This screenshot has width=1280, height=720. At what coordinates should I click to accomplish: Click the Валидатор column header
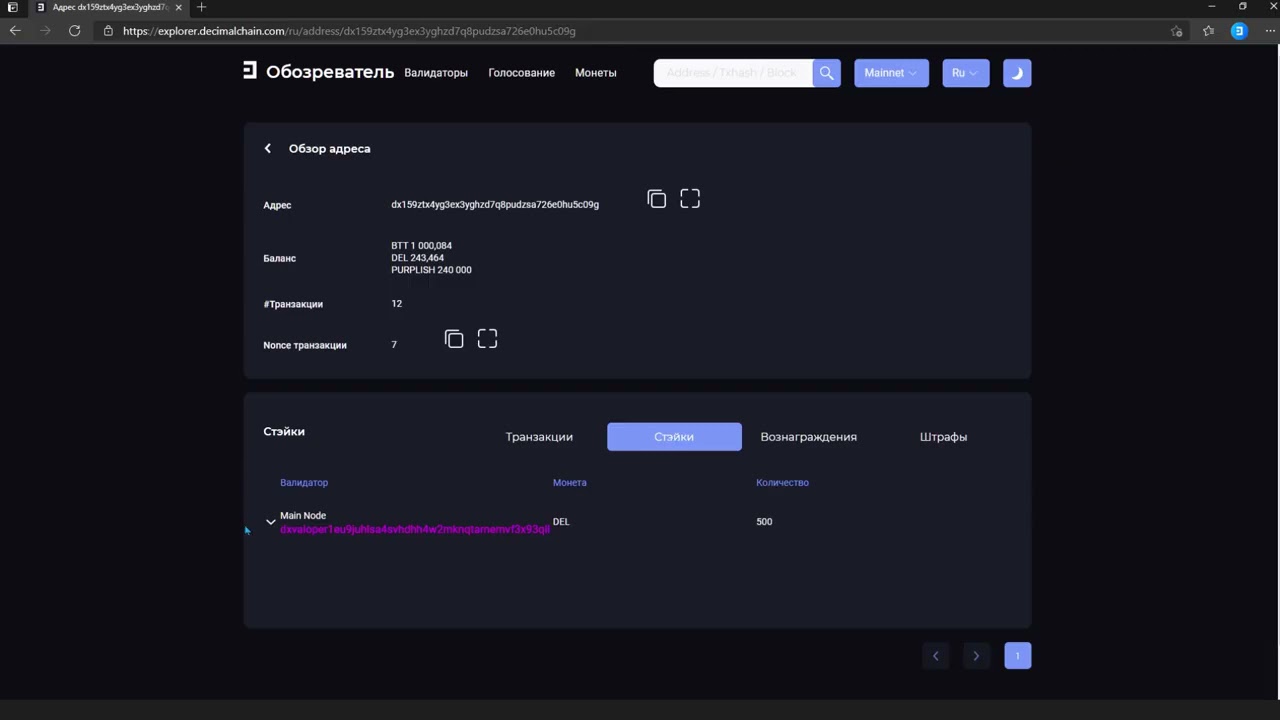(304, 483)
